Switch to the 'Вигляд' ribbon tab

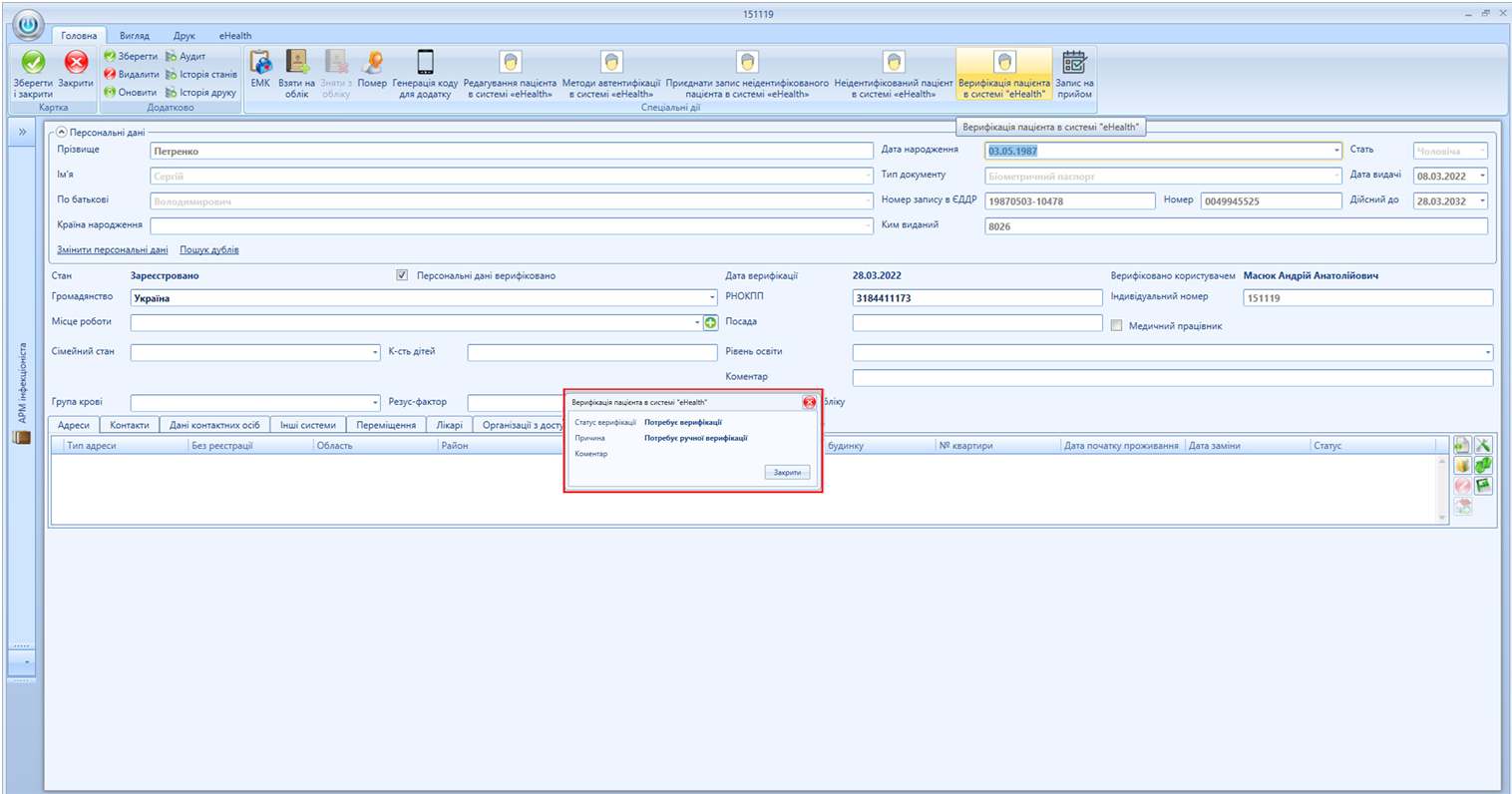(x=134, y=36)
